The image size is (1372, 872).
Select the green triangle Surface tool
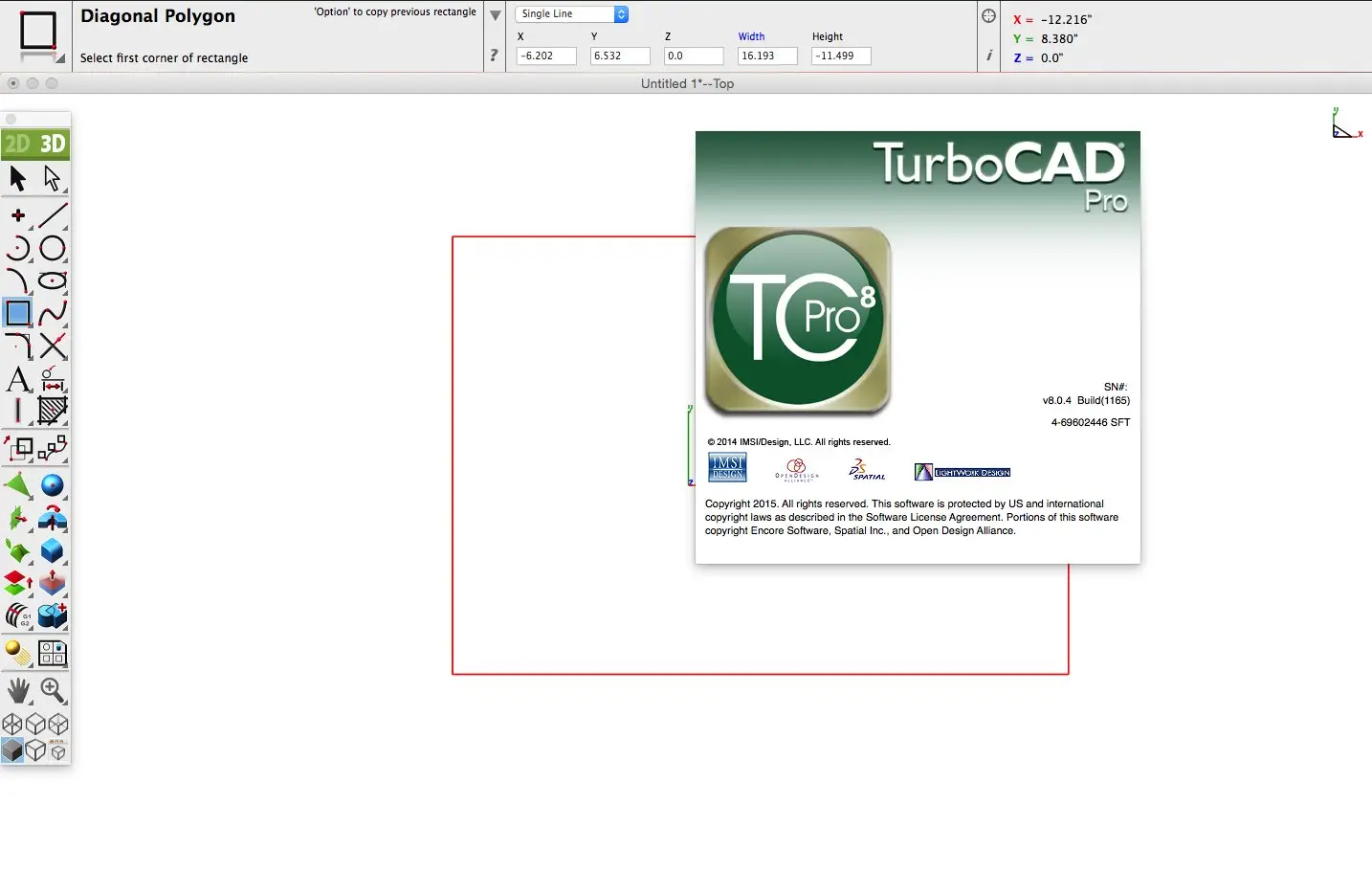(x=18, y=485)
